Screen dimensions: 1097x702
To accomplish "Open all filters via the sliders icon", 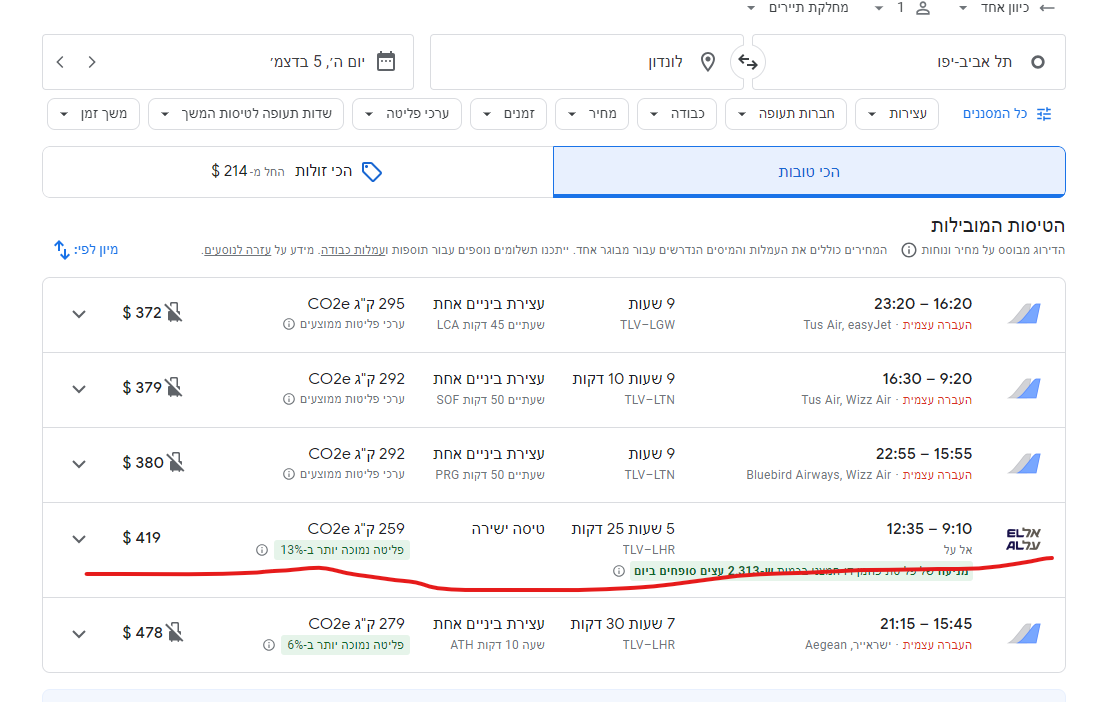I will (1044, 114).
